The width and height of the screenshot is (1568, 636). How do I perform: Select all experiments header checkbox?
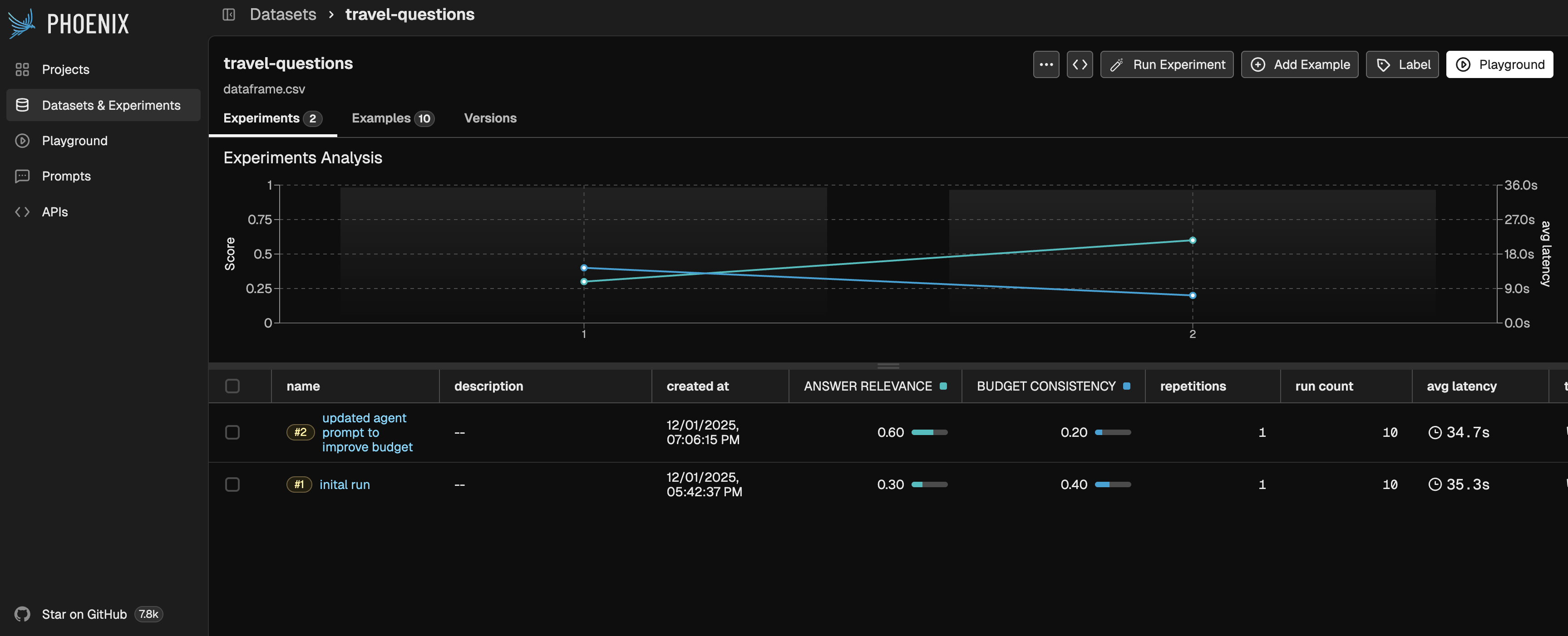[x=232, y=386]
